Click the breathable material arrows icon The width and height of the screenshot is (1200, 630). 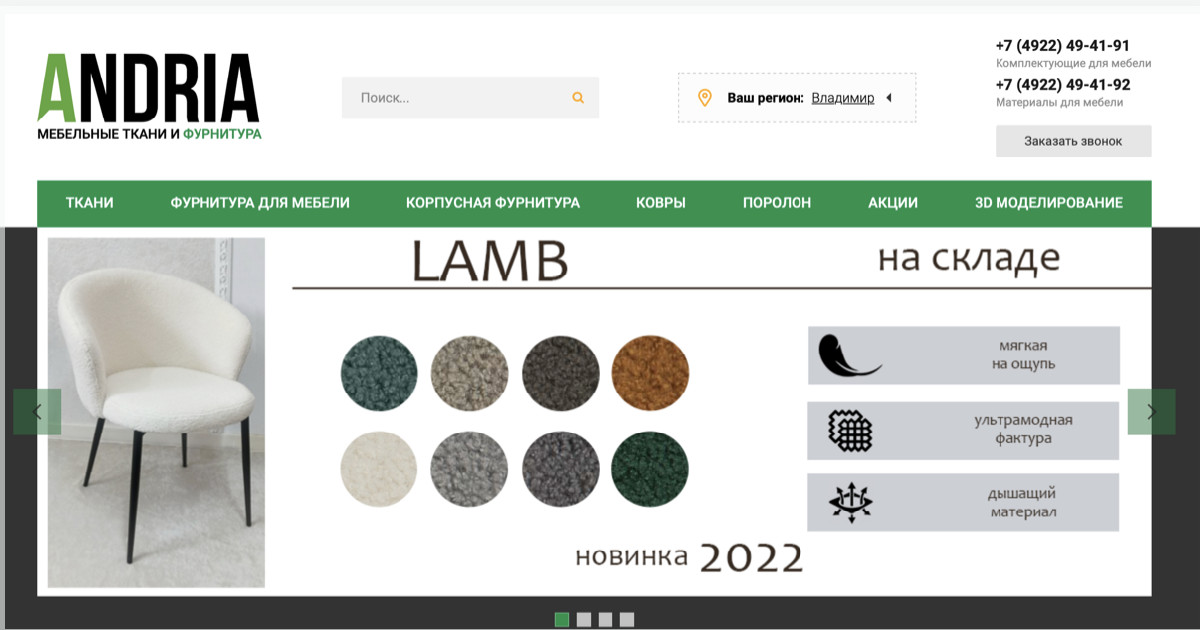(x=851, y=502)
